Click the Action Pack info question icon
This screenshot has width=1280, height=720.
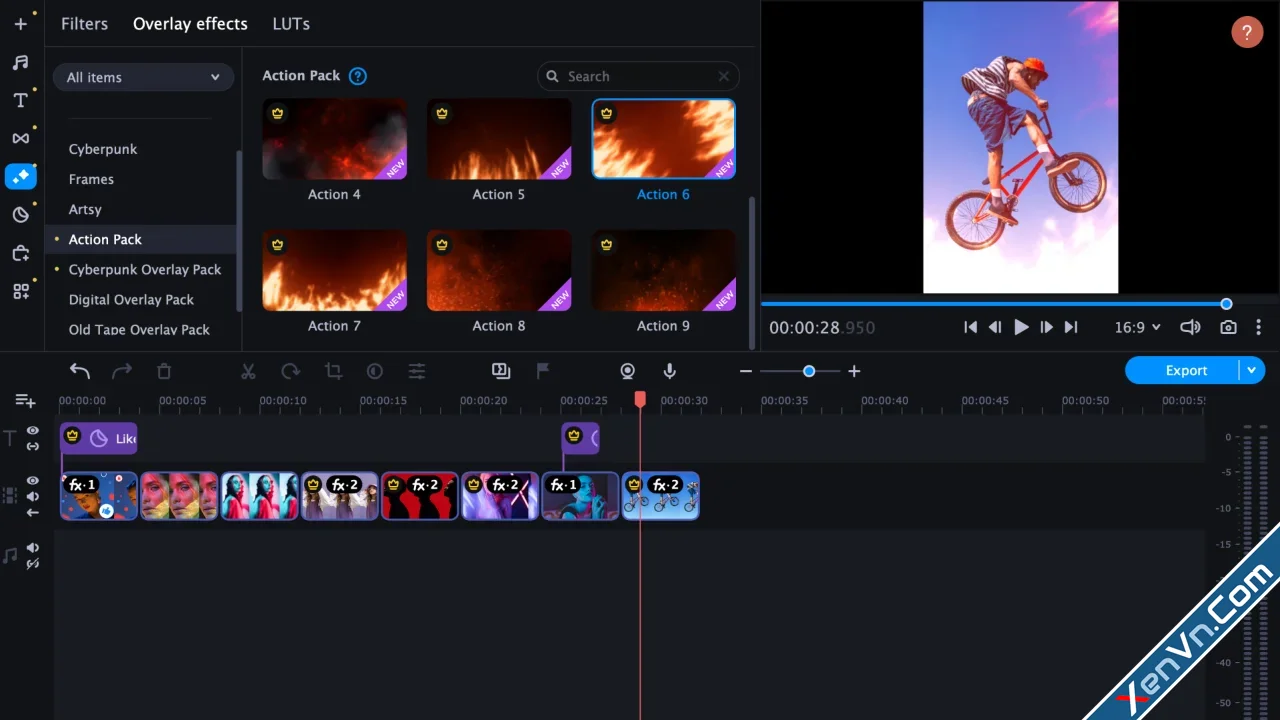pyautogui.click(x=357, y=76)
